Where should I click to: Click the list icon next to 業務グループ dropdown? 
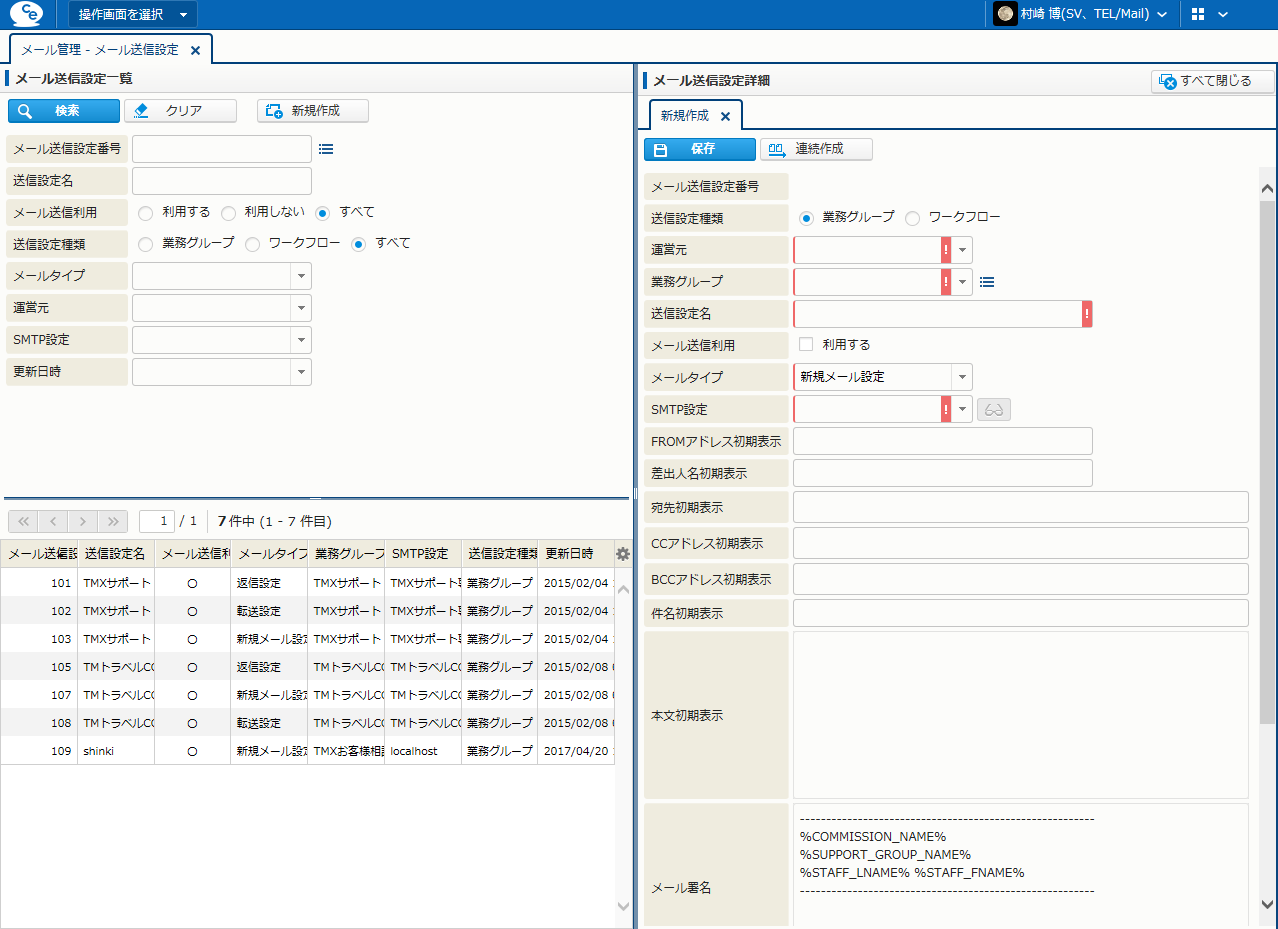[x=987, y=282]
